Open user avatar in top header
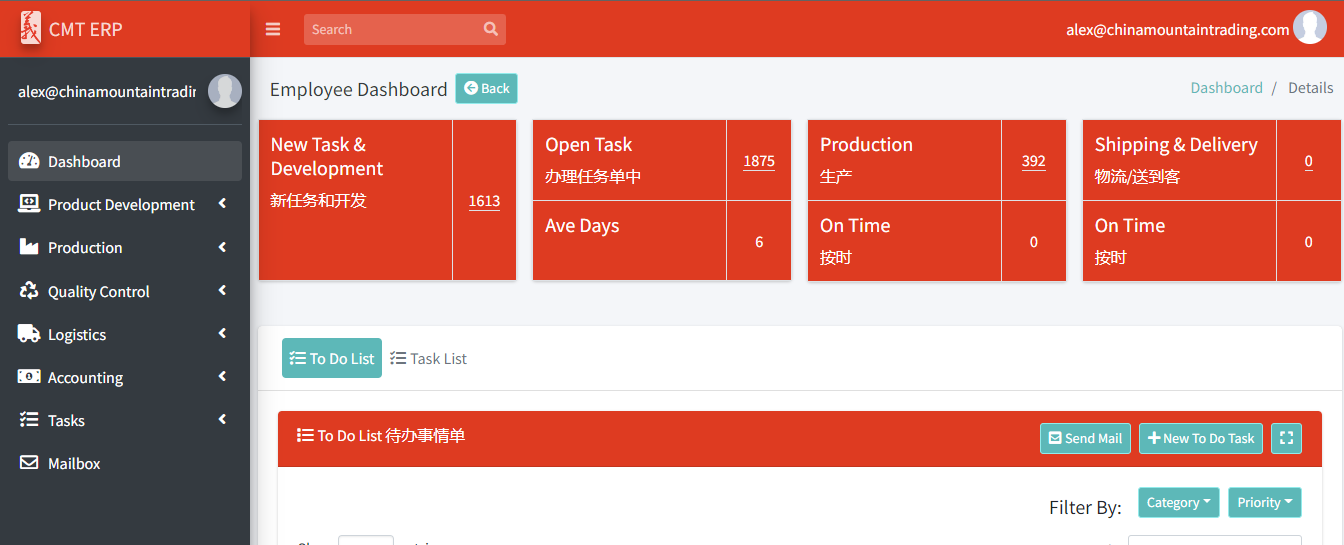The width and height of the screenshot is (1344, 545). click(x=1310, y=28)
